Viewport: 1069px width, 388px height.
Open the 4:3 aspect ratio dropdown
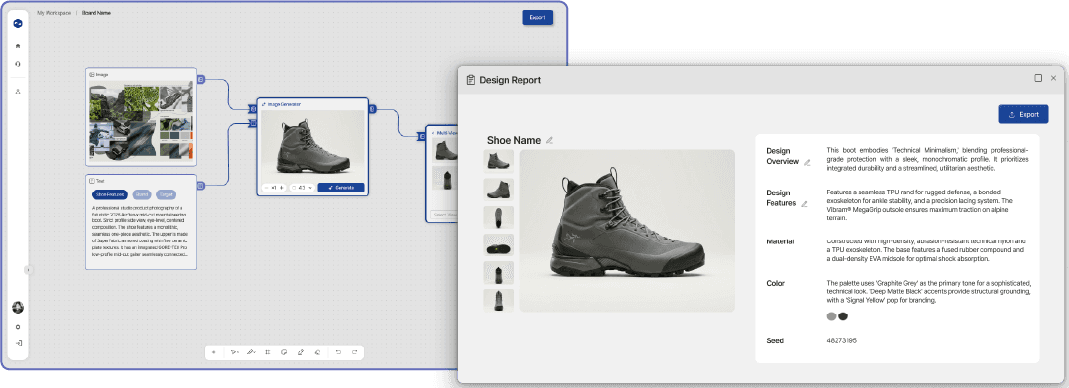302,188
